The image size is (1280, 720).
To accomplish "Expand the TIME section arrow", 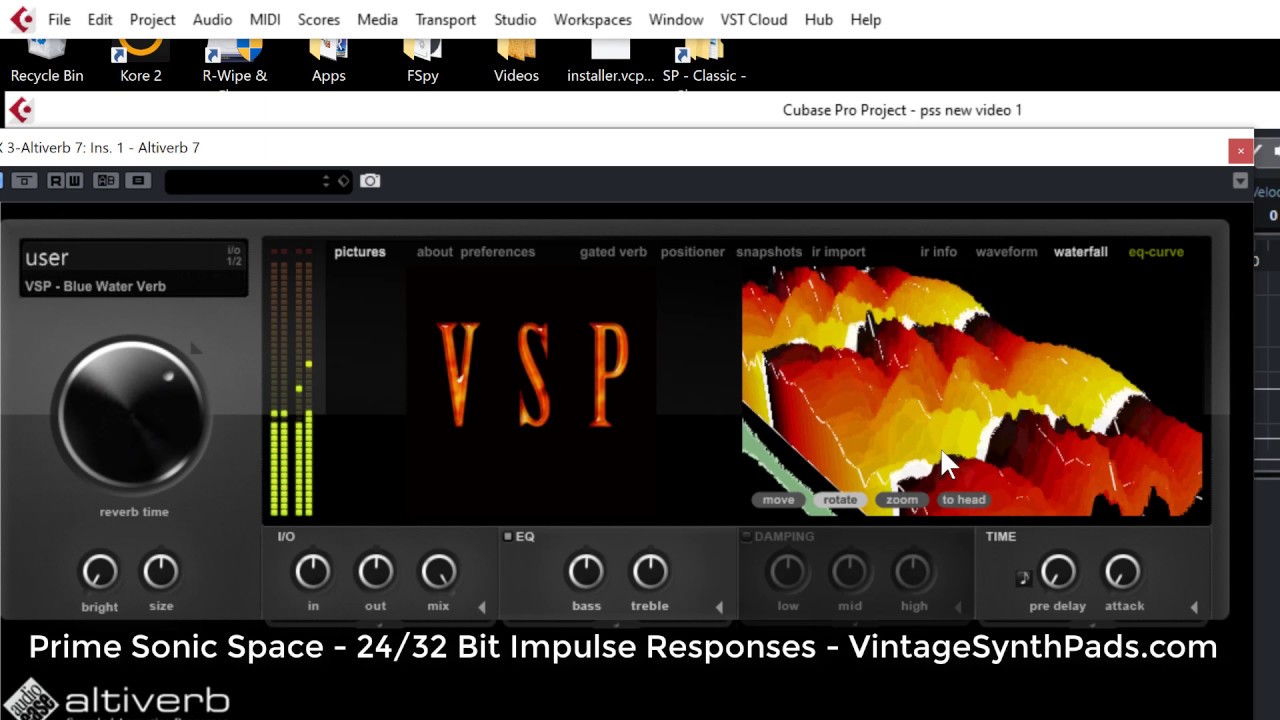I will [1194, 607].
